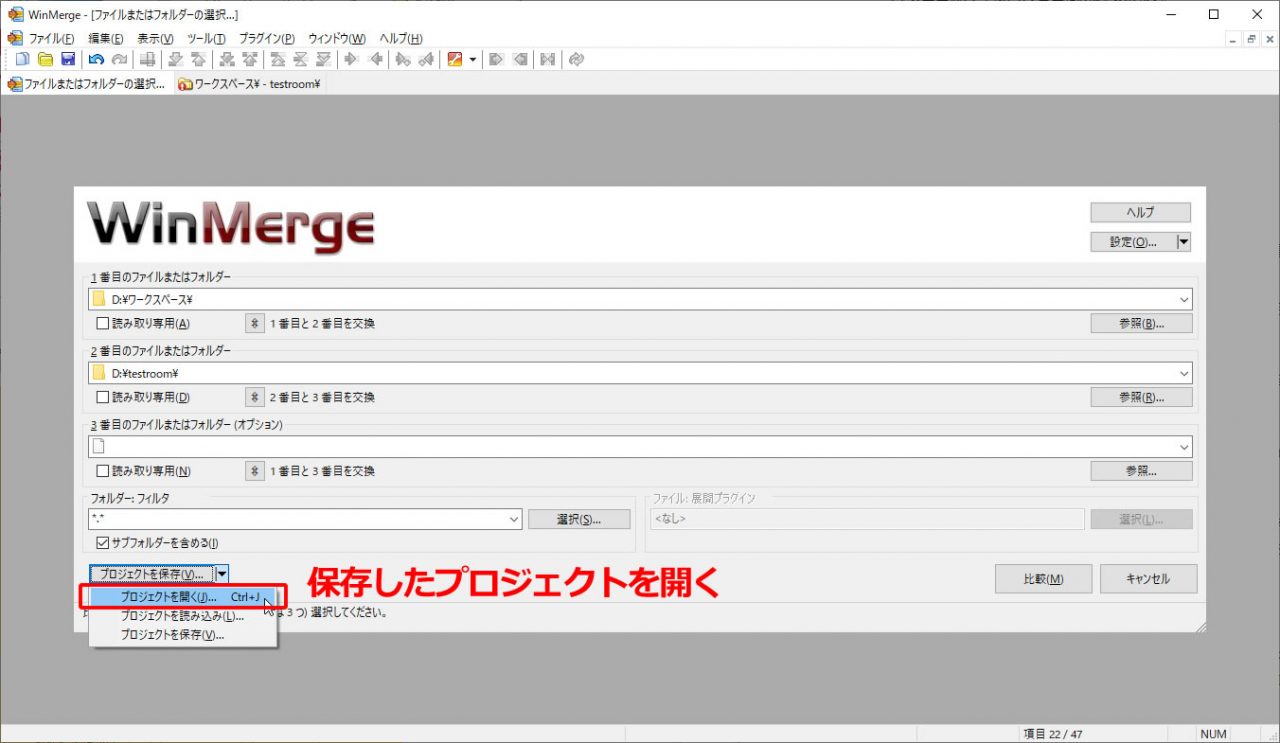This screenshot has width=1280, height=743.
Task: Open the filter pattern dropdown
Action: (x=514, y=519)
